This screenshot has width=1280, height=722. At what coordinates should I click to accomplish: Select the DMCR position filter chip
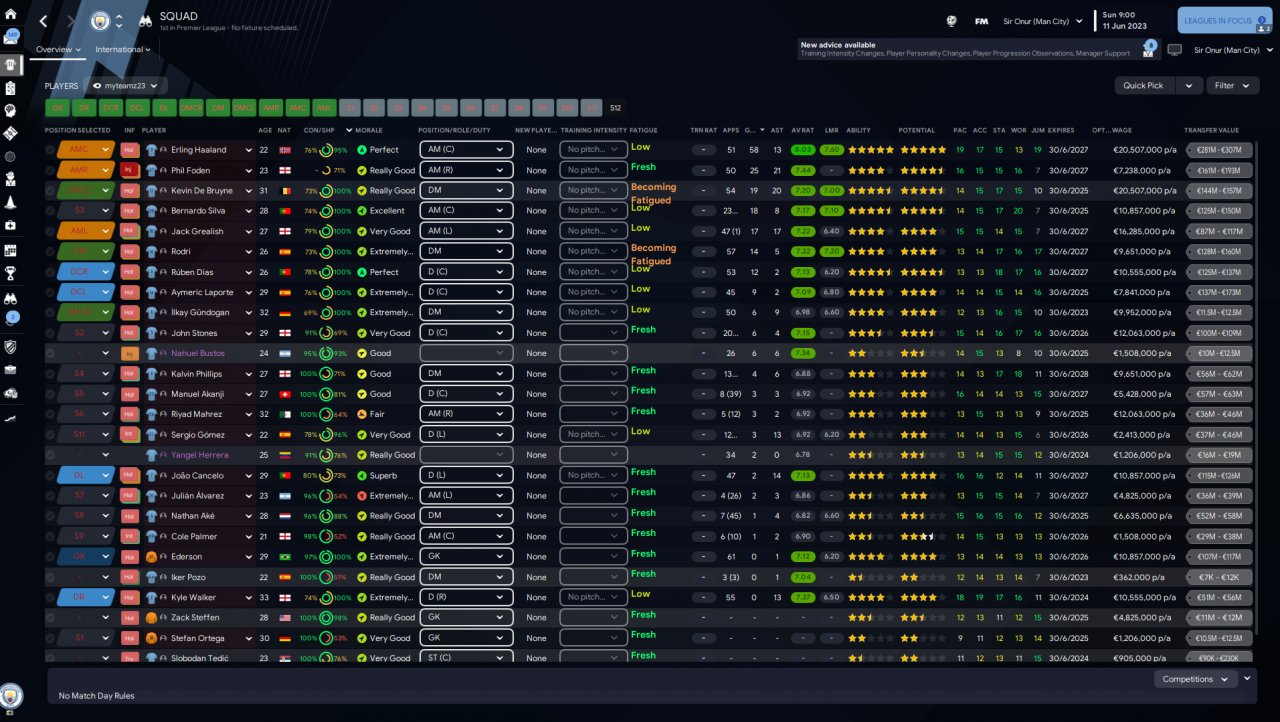(192, 108)
